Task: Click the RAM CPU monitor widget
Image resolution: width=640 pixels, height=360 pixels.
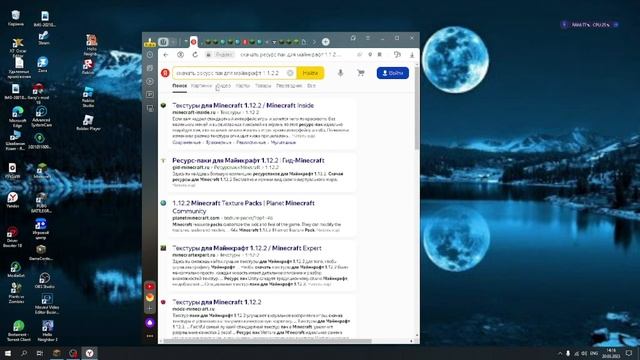Action: (590, 25)
